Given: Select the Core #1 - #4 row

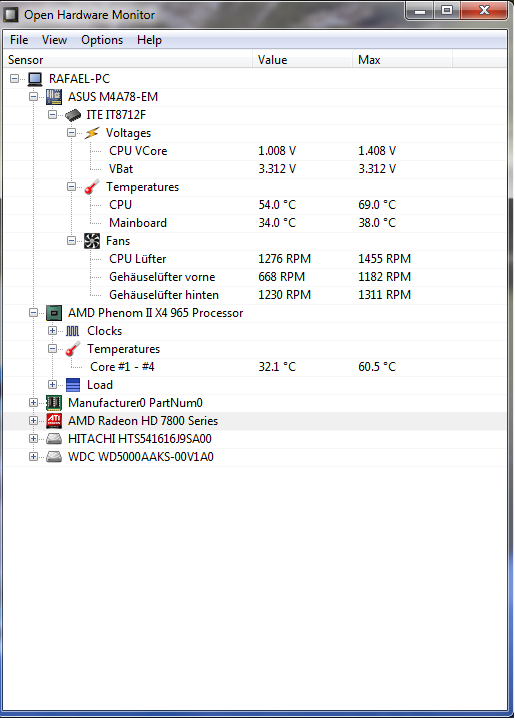Looking at the screenshot, I should [255, 367].
